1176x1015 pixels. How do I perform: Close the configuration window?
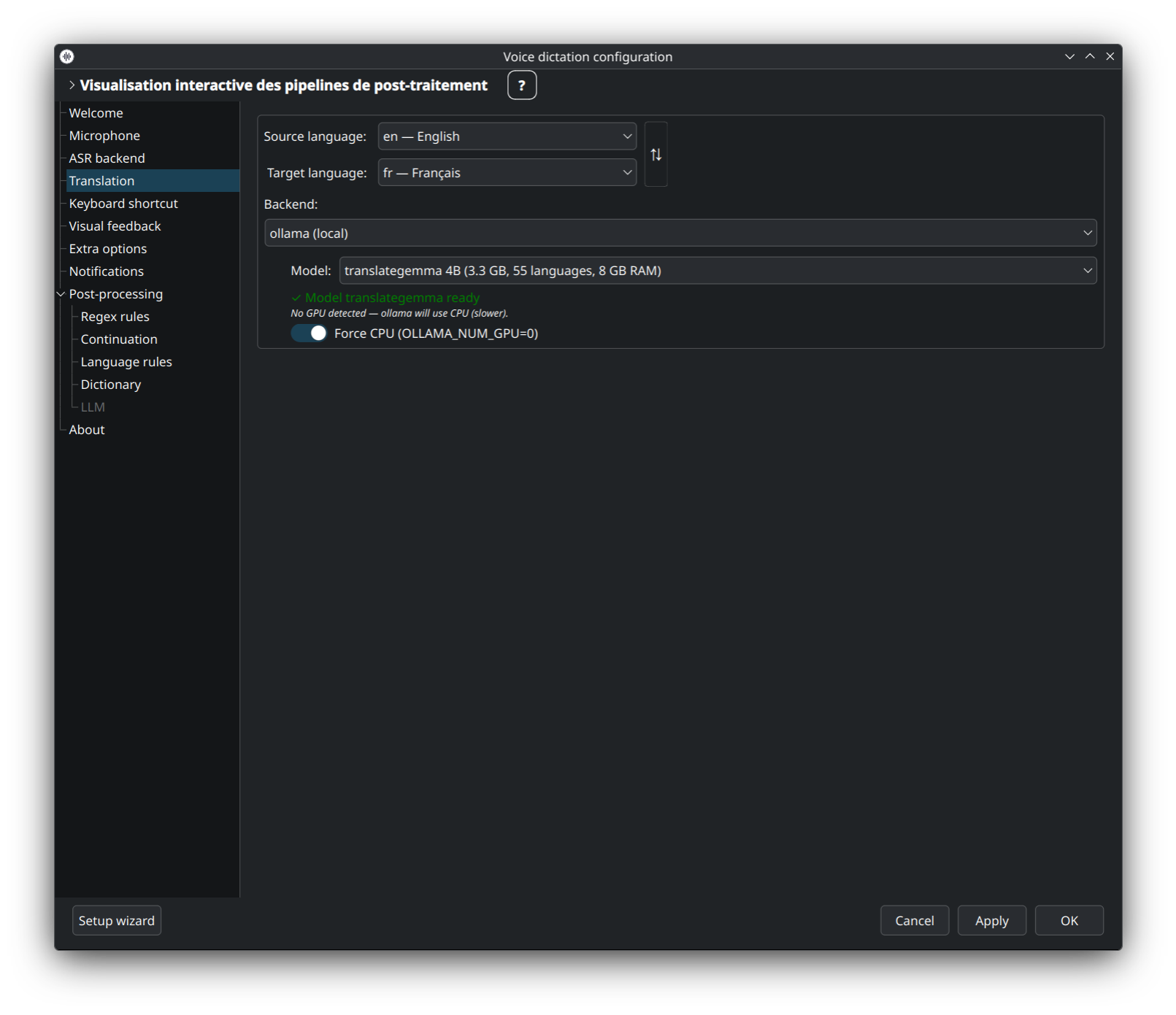click(x=1110, y=56)
